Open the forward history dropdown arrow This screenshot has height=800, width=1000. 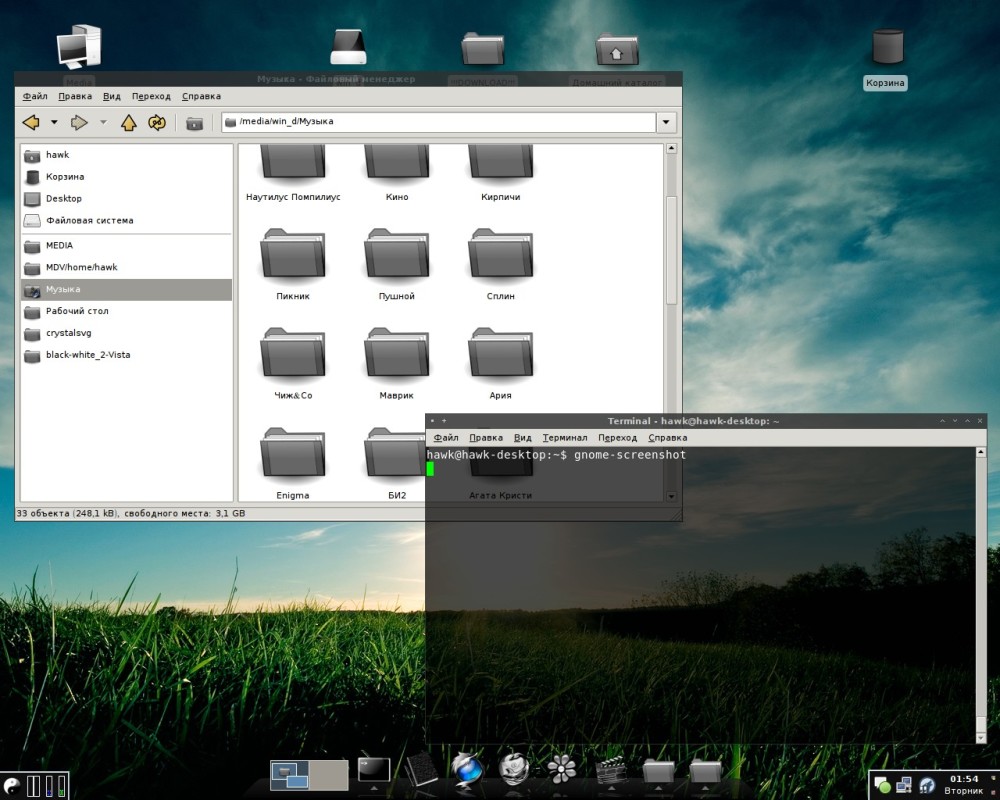click(103, 122)
